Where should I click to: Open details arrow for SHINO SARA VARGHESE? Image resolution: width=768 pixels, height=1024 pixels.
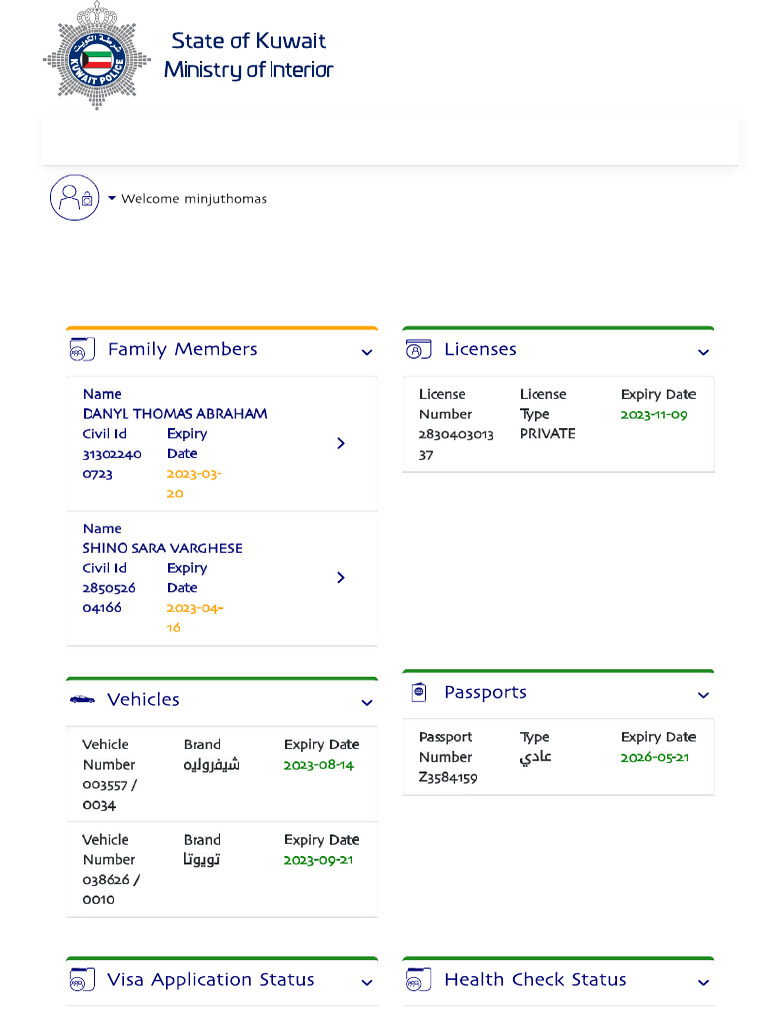[341, 578]
